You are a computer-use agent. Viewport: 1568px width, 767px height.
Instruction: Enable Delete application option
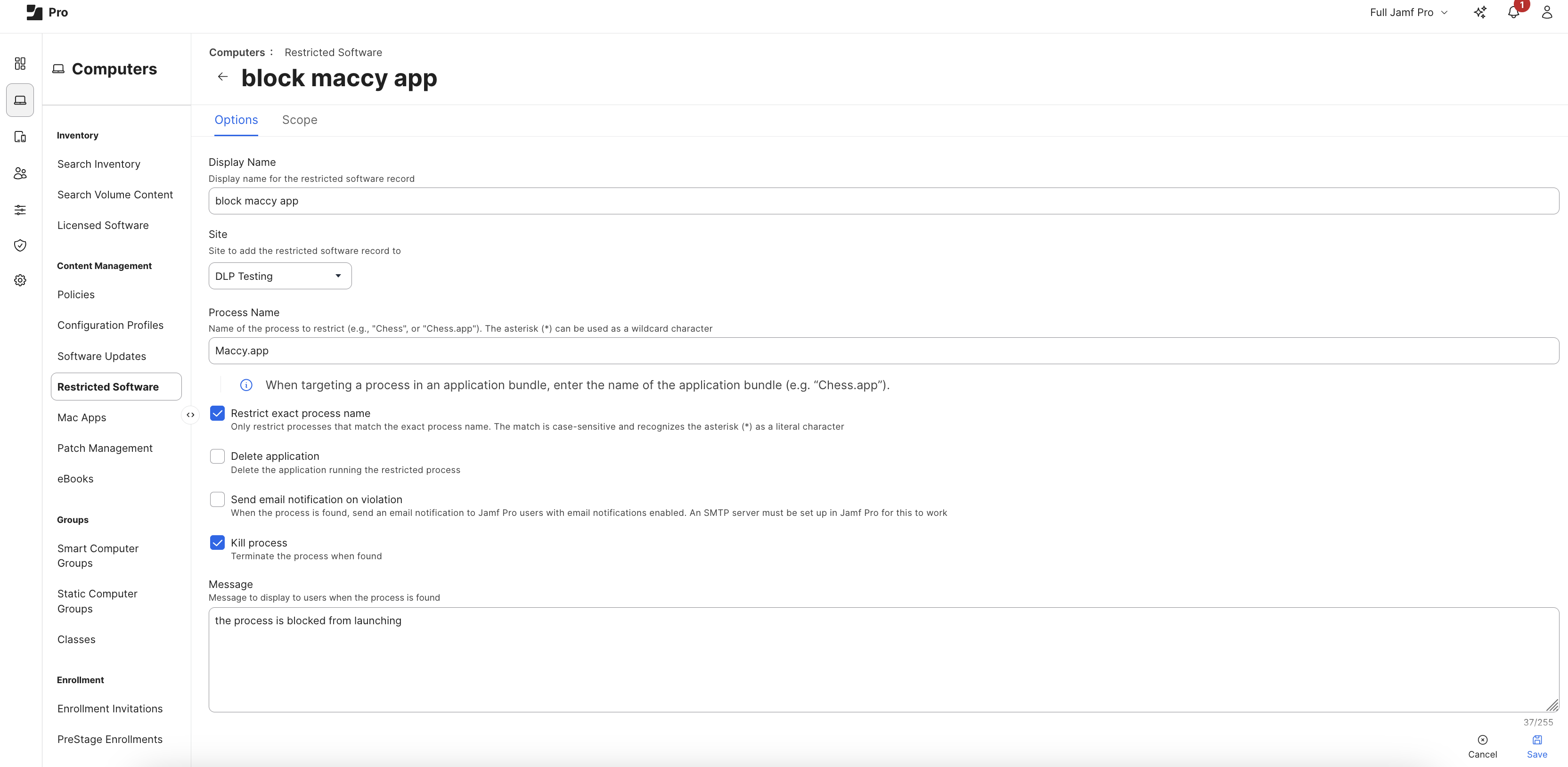tap(217, 456)
